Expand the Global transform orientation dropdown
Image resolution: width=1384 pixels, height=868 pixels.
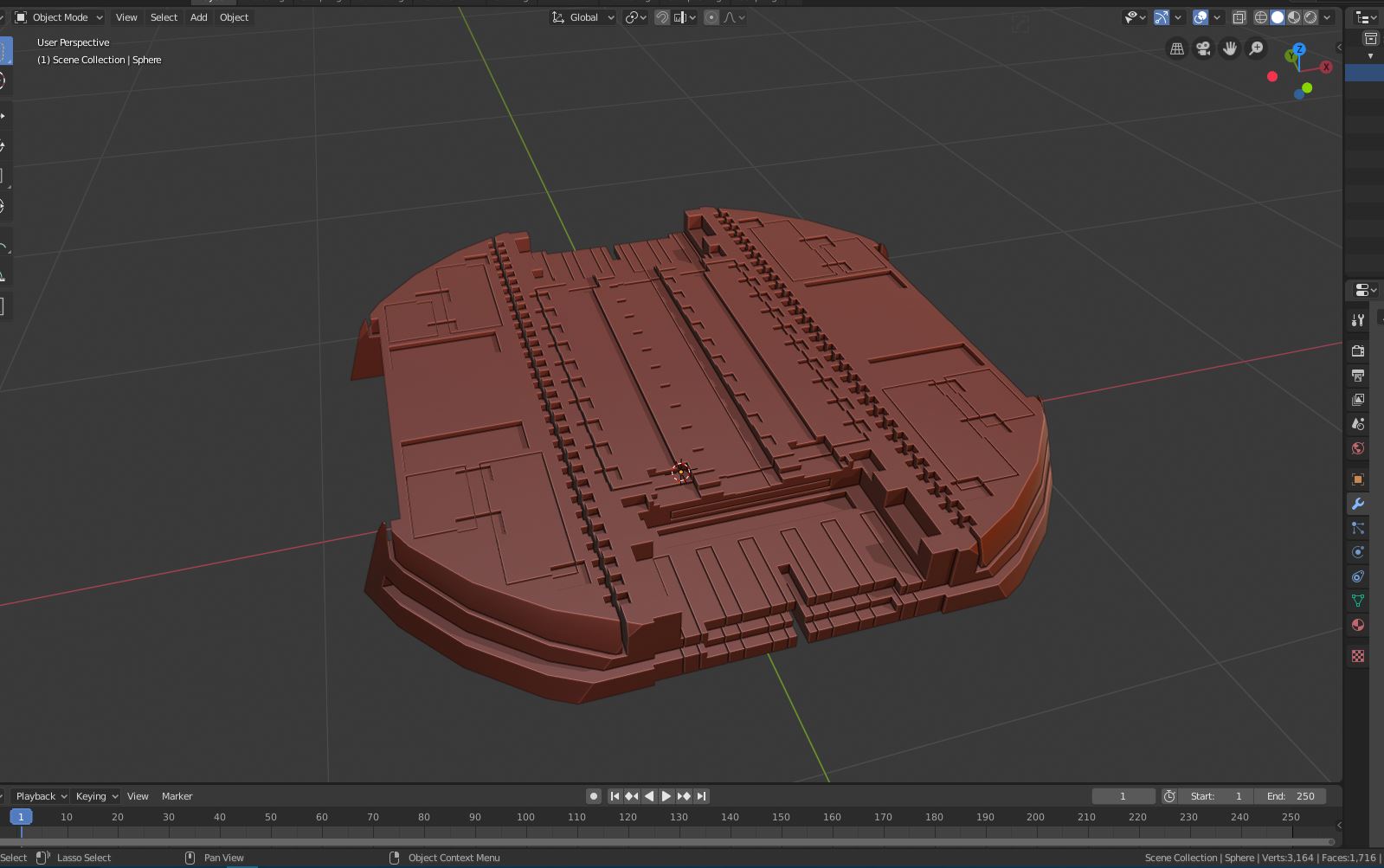583,17
